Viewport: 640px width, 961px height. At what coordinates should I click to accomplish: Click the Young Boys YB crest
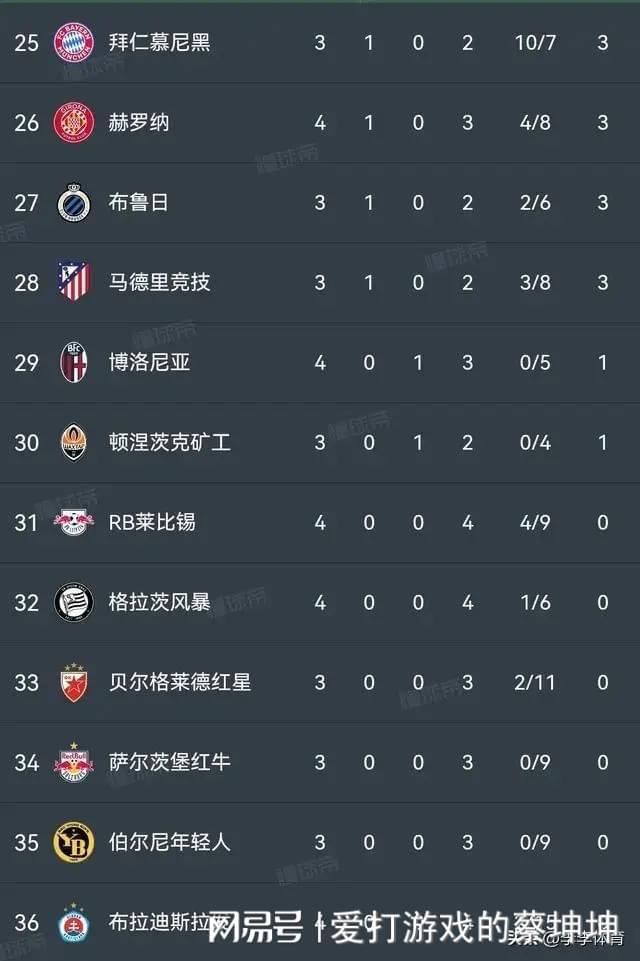tap(74, 842)
